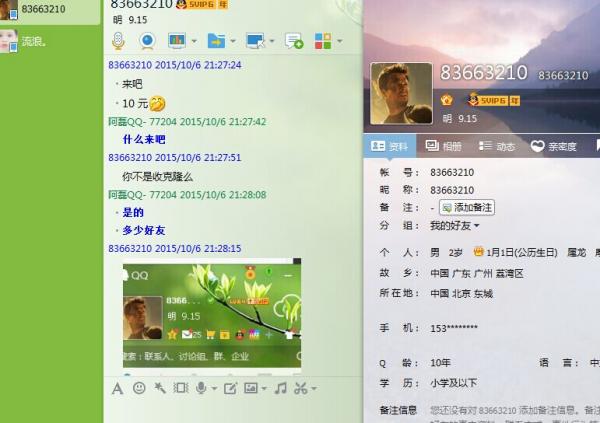Expand the send picture dropdown arrow
Viewport: 600px width, 423px height.
[264, 389]
